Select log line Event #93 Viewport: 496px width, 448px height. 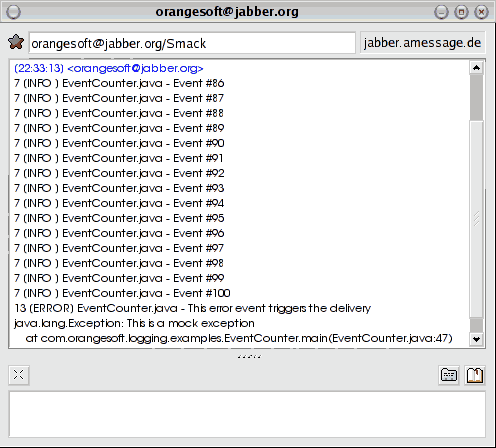click(119, 188)
